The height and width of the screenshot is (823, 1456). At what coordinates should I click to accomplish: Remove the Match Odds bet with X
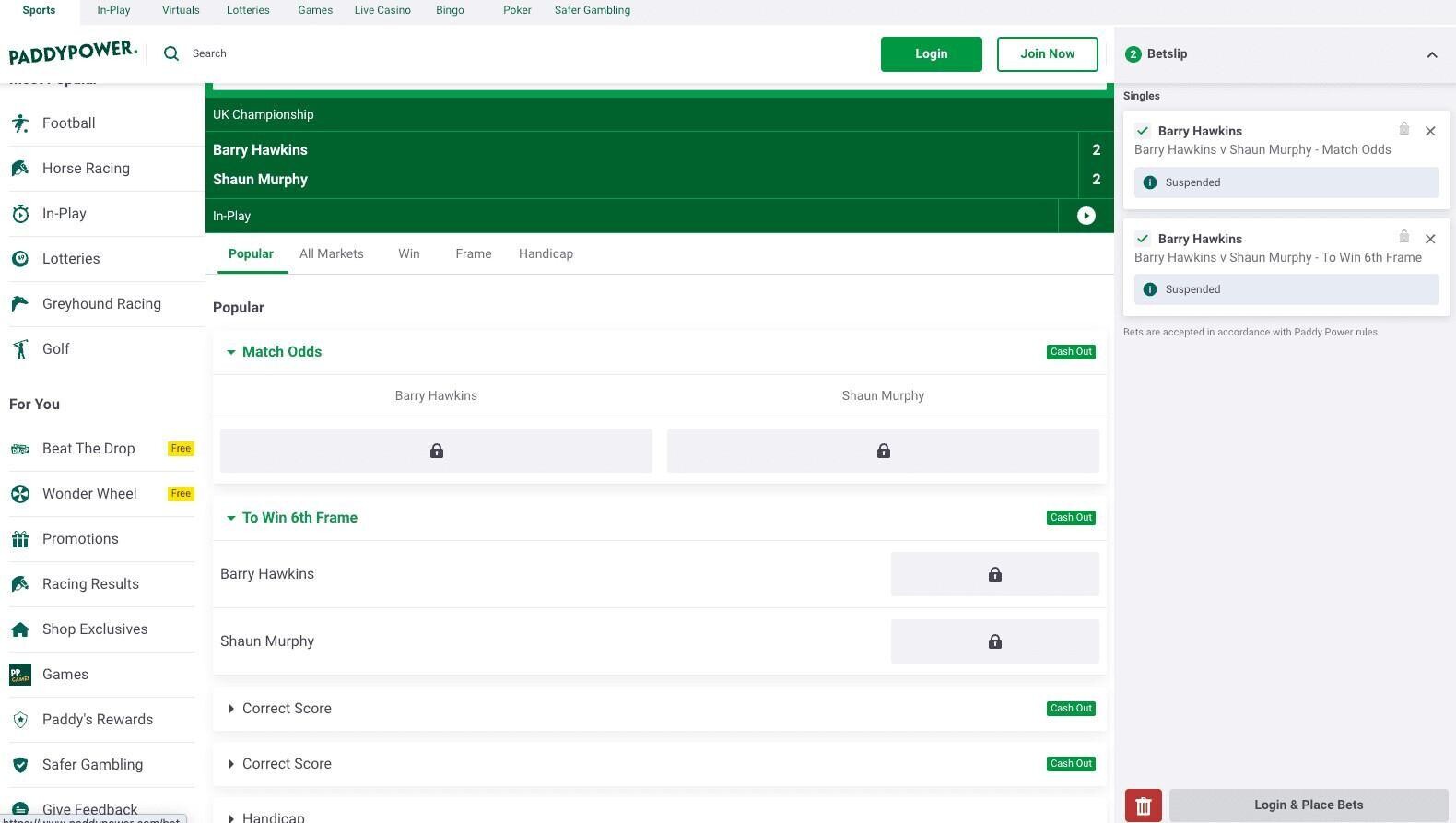(1430, 131)
